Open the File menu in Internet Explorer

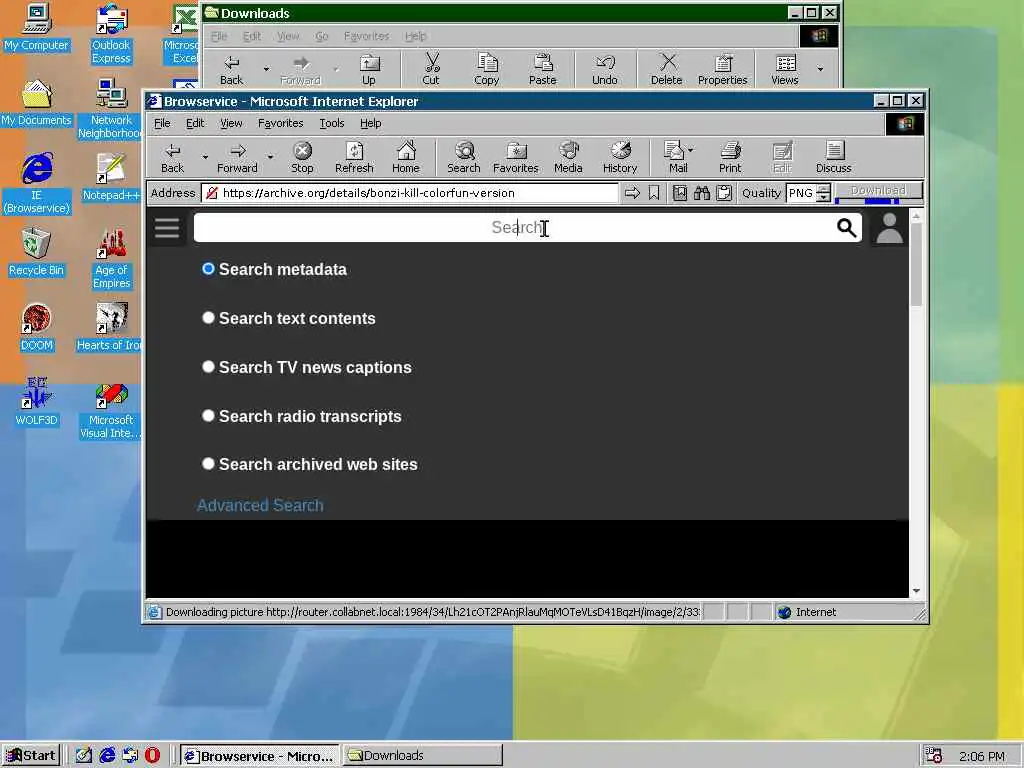click(x=162, y=123)
